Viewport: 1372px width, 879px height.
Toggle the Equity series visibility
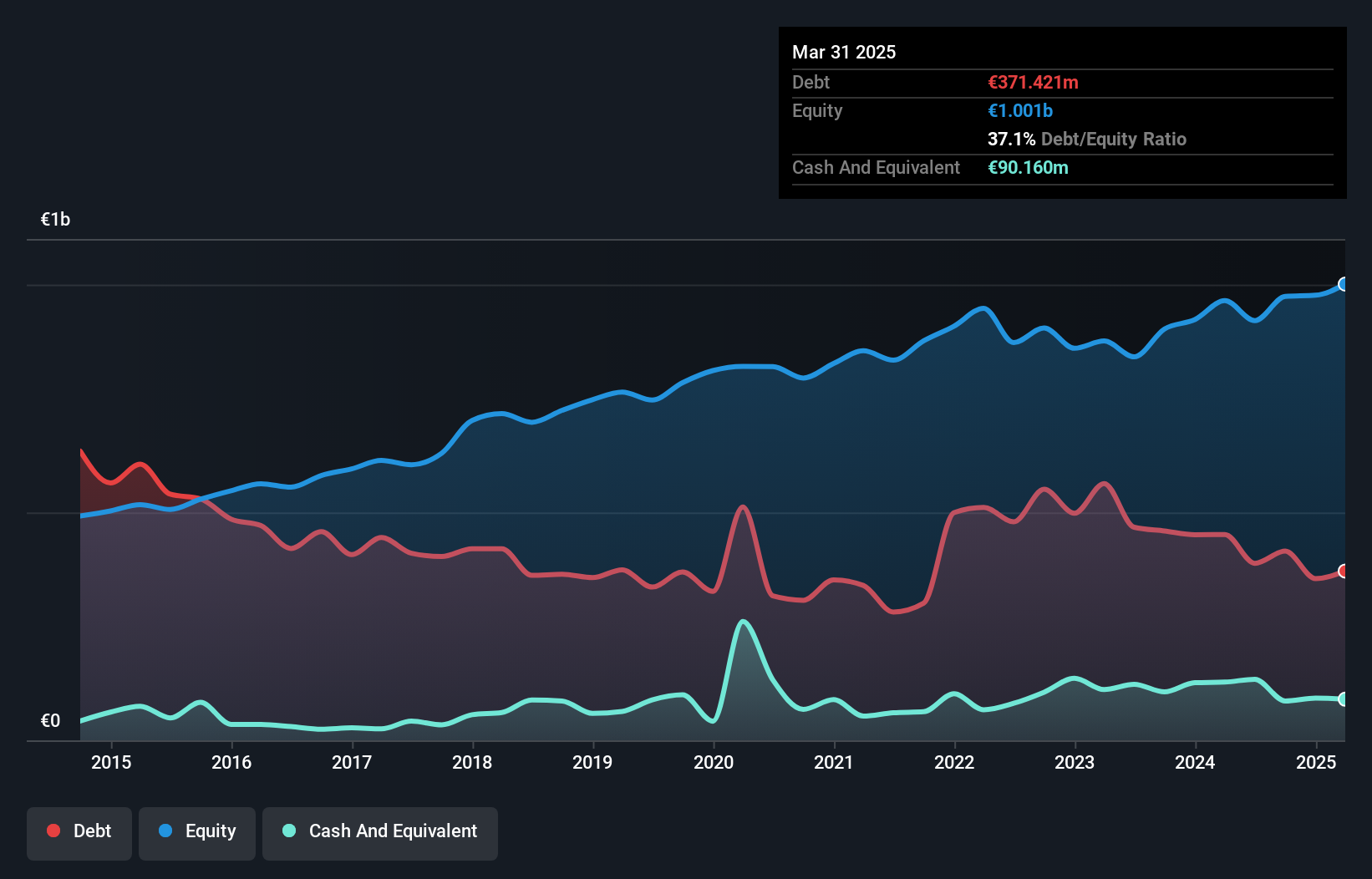click(x=196, y=831)
